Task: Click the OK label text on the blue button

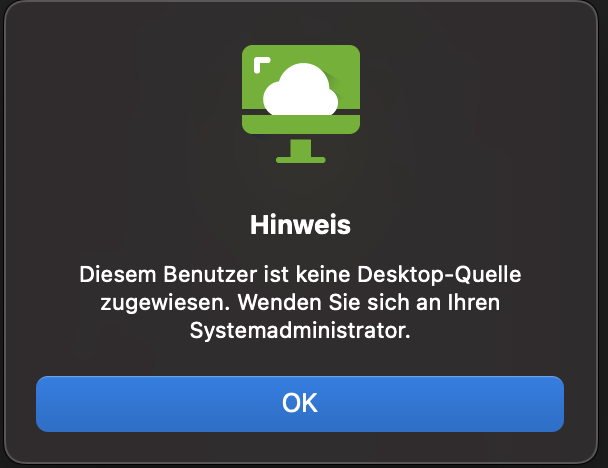Action: coord(300,403)
